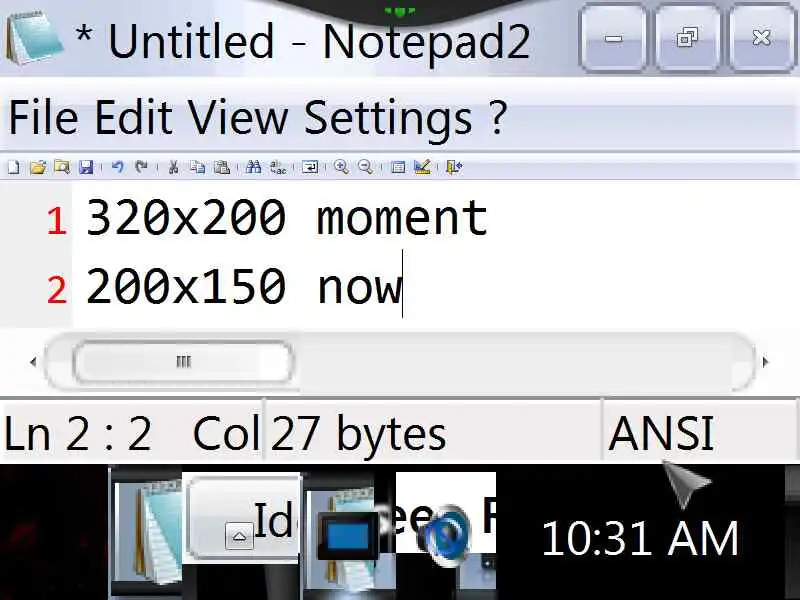This screenshot has width=800, height=600.
Task: Open the View menu
Action: point(238,117)
